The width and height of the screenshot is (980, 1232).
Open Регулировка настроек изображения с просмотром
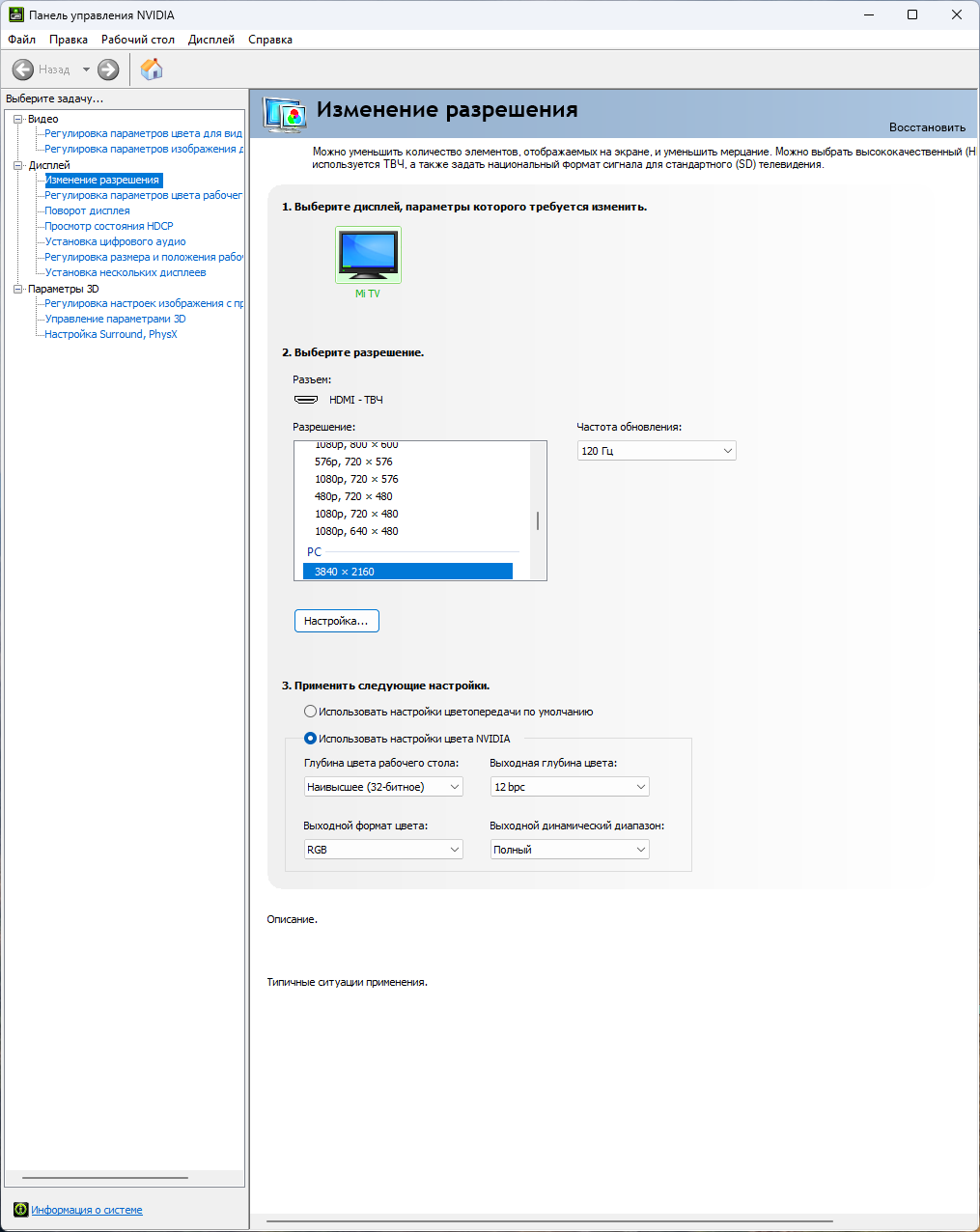tap(144, 303)
